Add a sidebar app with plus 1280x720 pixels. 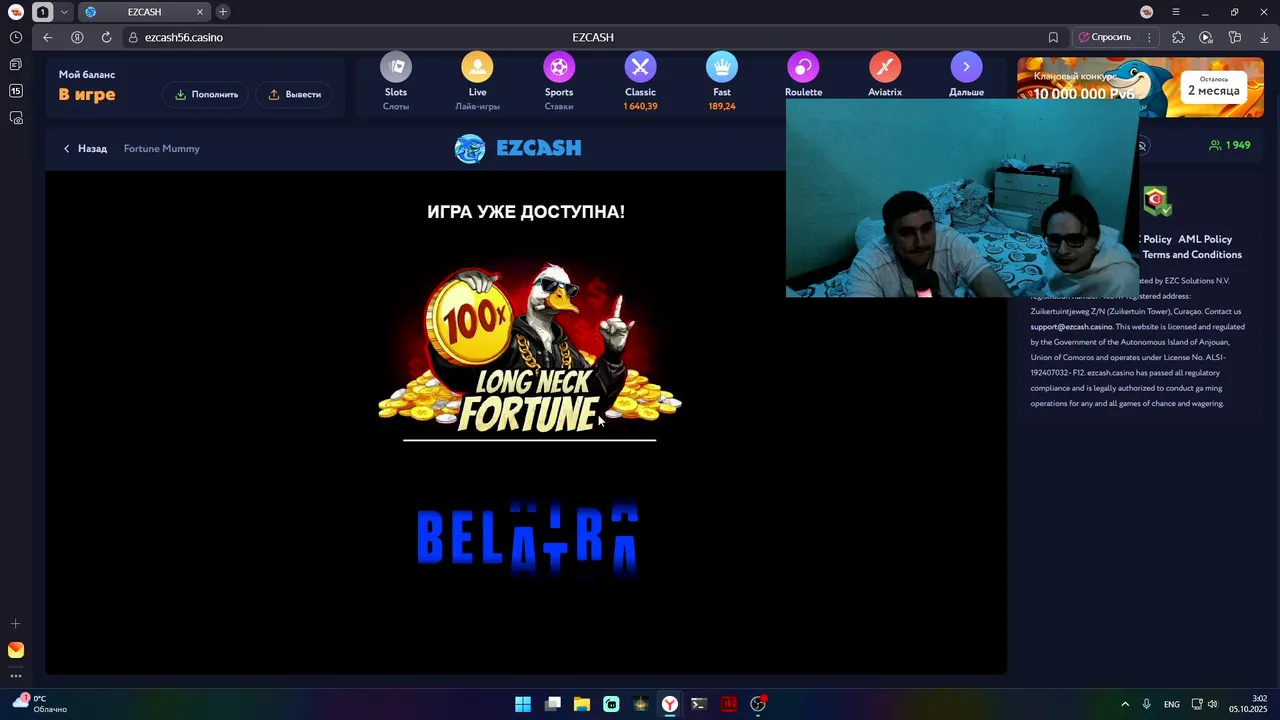click(x=16, y=624)
